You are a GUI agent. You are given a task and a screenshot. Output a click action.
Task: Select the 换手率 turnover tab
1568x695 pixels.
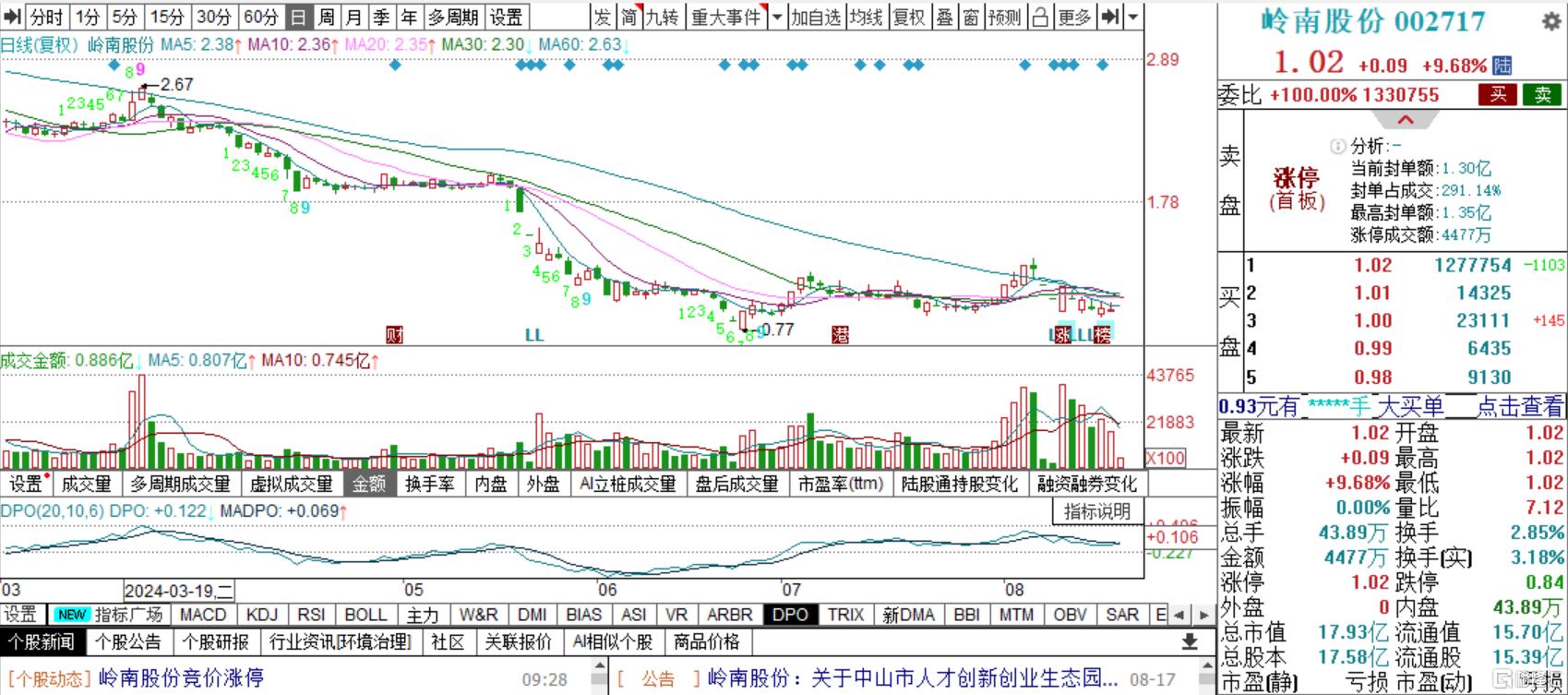coord(429,484)
